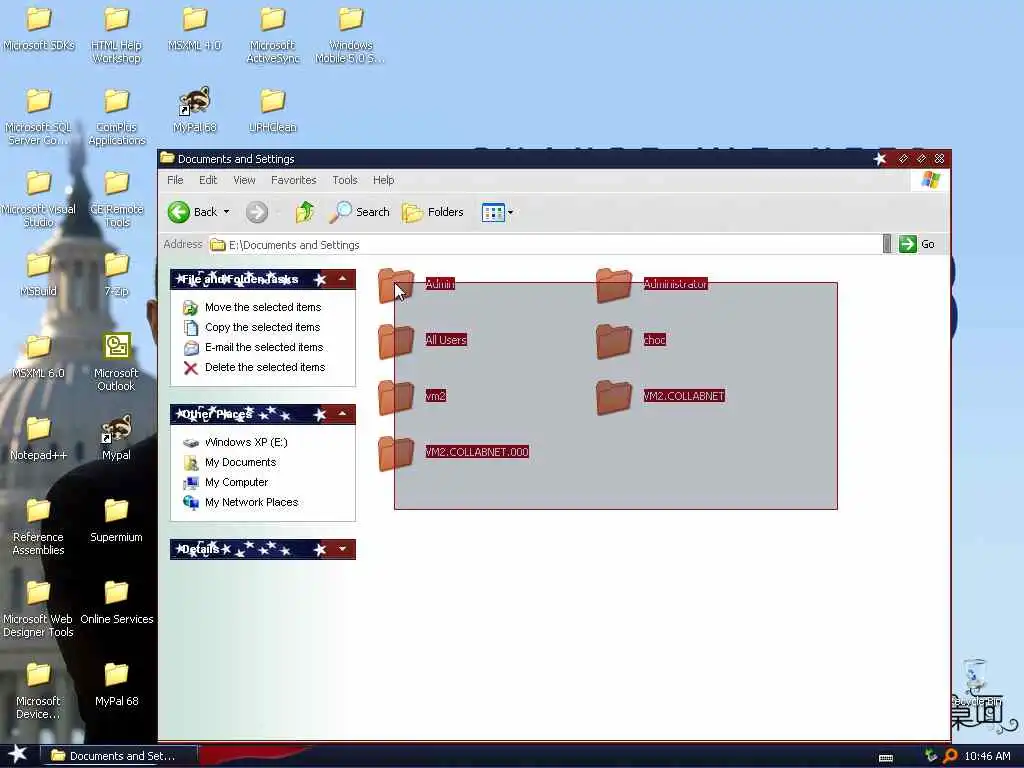Expand the Details panel
The height and width of the screenshot is (768, 1024).
pos(342,549)
